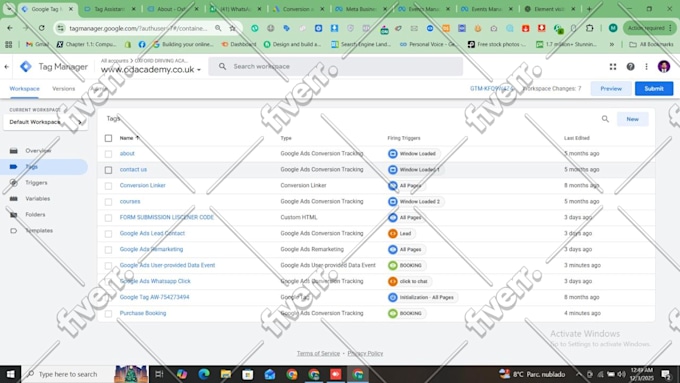Open the browser extensions puzzle icon
This screenshot has height=383, width=680.
pyautogui.click(x=589, y=28)
